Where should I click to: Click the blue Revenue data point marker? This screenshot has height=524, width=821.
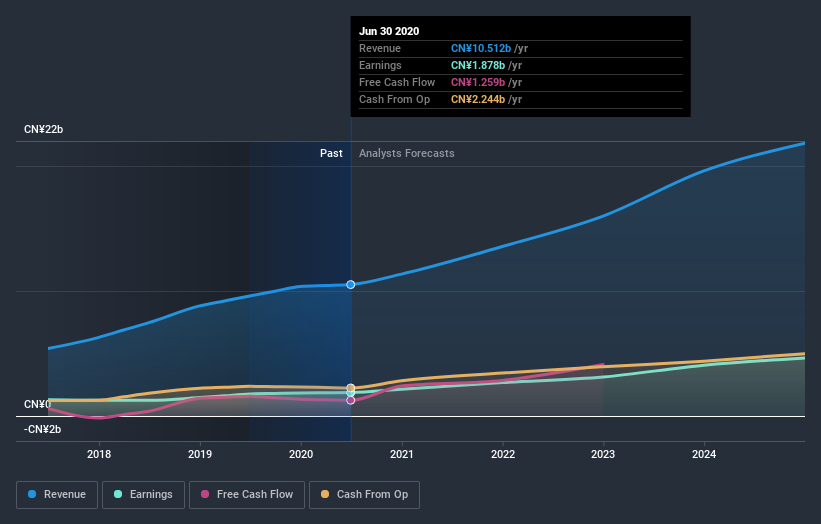[x=351, y=285]
